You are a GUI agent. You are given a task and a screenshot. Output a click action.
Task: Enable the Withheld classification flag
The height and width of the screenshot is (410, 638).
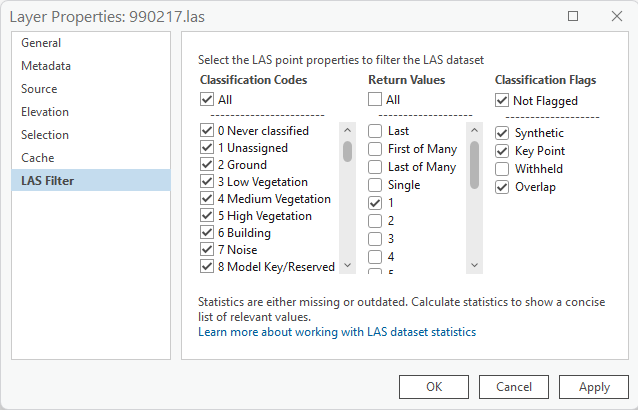pyautogui.click(x=502, y=169)
